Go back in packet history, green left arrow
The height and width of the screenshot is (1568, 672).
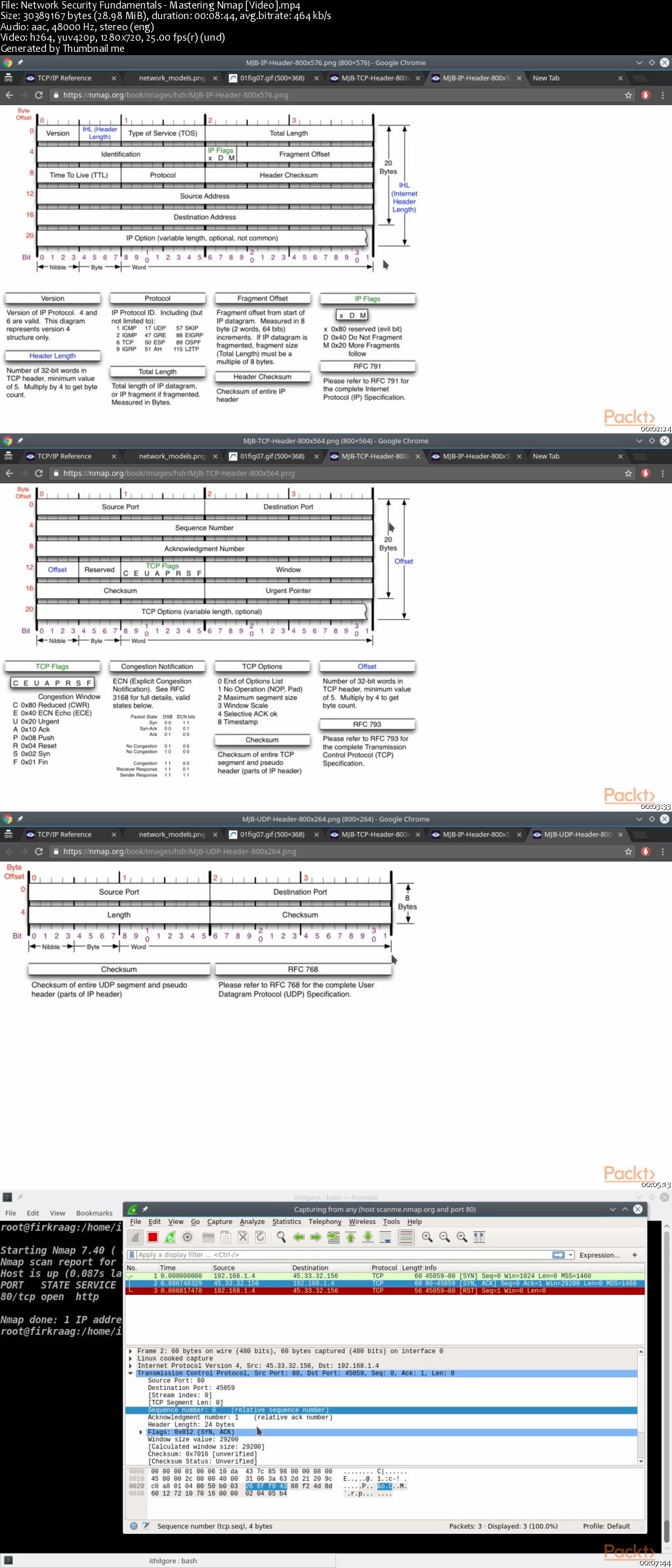299,1237
